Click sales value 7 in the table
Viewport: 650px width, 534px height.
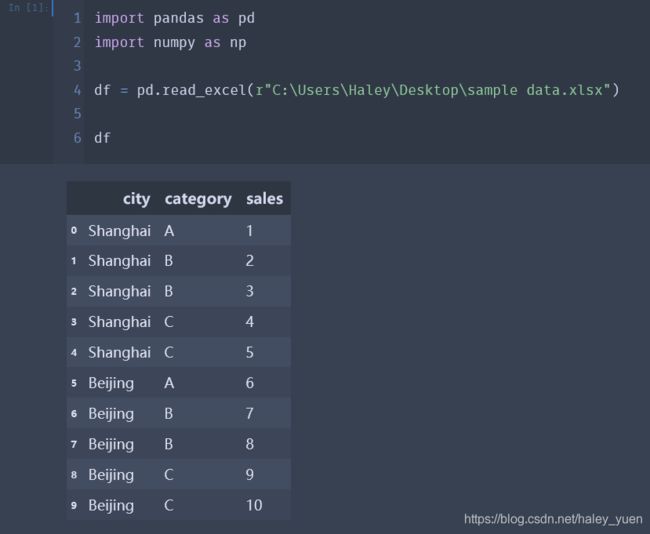(x=250, y=413)
